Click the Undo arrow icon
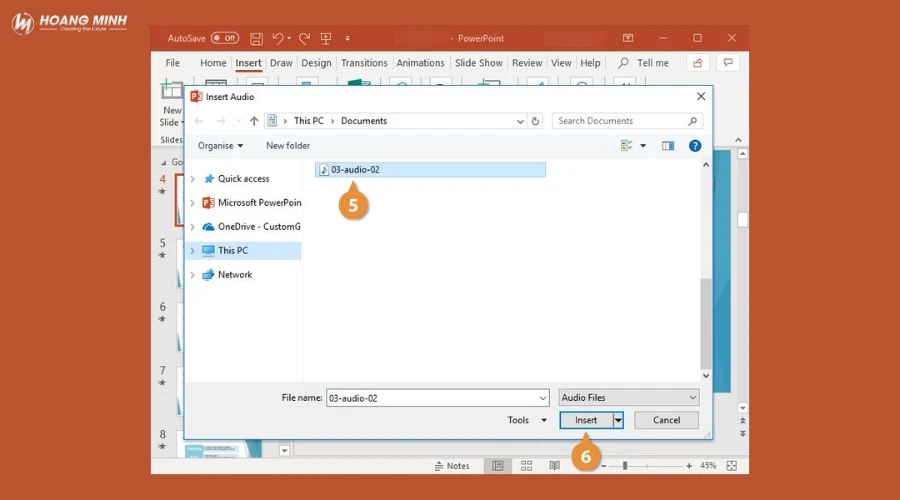Screen dimensions: 900x500 279,38
